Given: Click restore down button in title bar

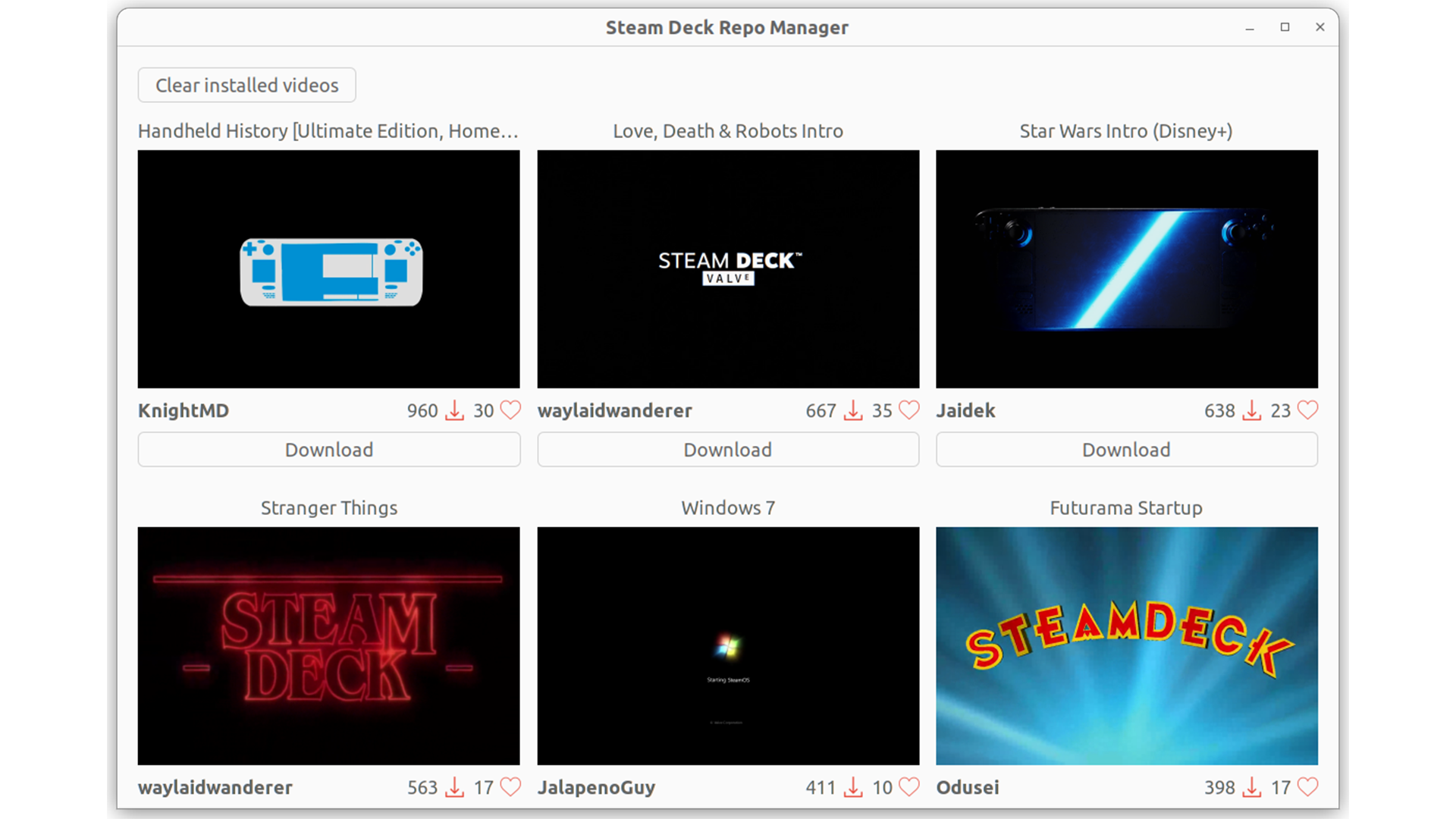Looking at the screenshot, I should click(1285, 27).
